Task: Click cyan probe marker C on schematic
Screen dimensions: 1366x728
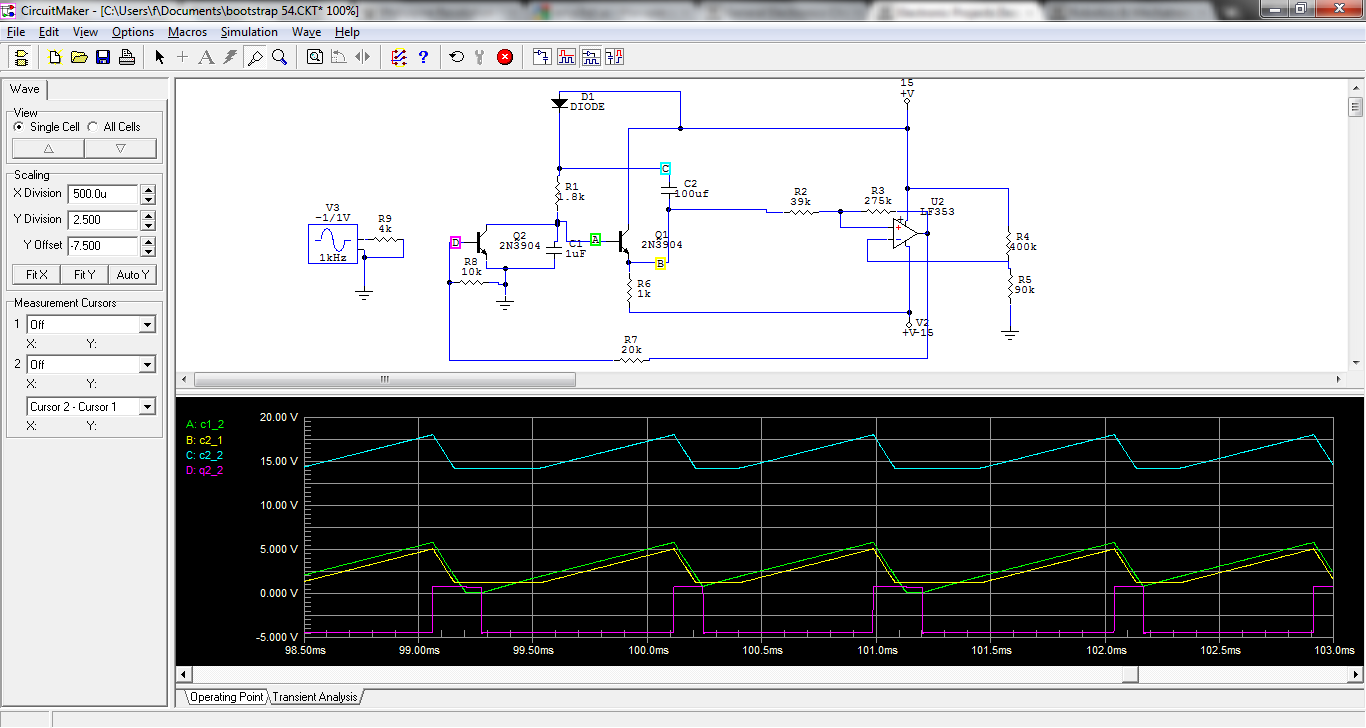Action: (666, 169)
